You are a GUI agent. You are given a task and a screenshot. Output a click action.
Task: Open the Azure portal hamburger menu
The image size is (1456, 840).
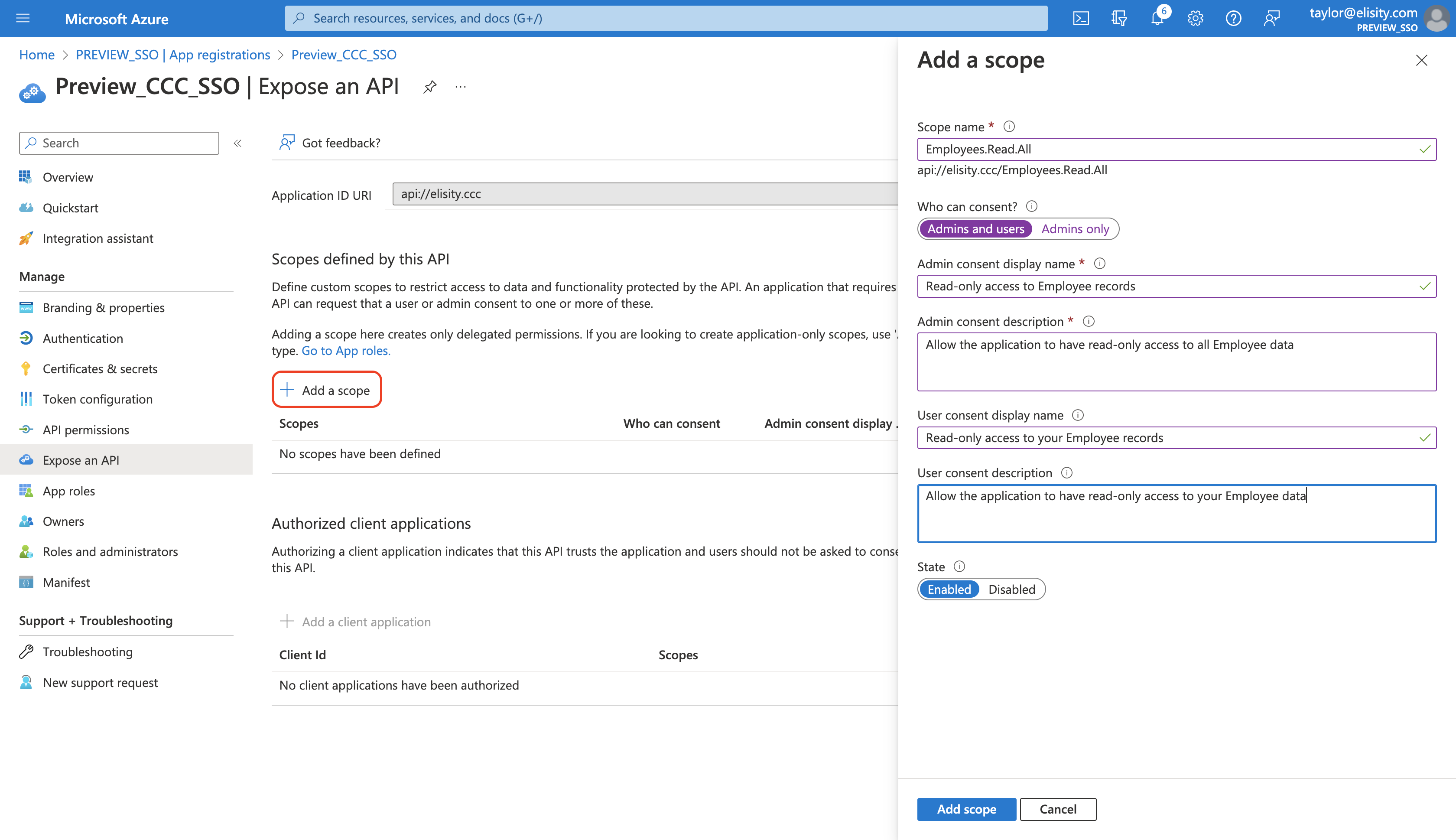pyautogui.click(x=23, y=19)
